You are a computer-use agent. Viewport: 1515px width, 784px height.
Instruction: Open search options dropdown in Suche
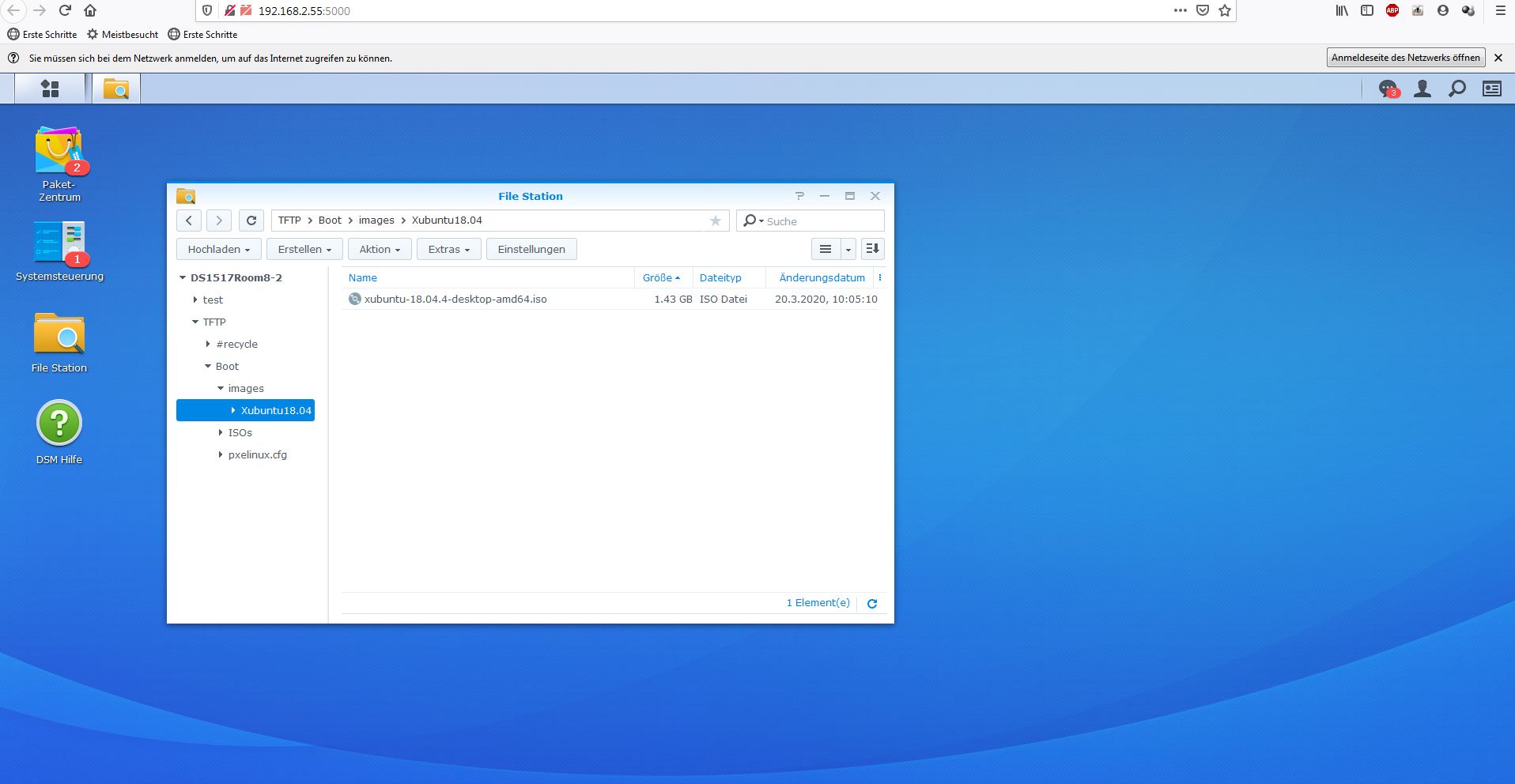[754, 221]
